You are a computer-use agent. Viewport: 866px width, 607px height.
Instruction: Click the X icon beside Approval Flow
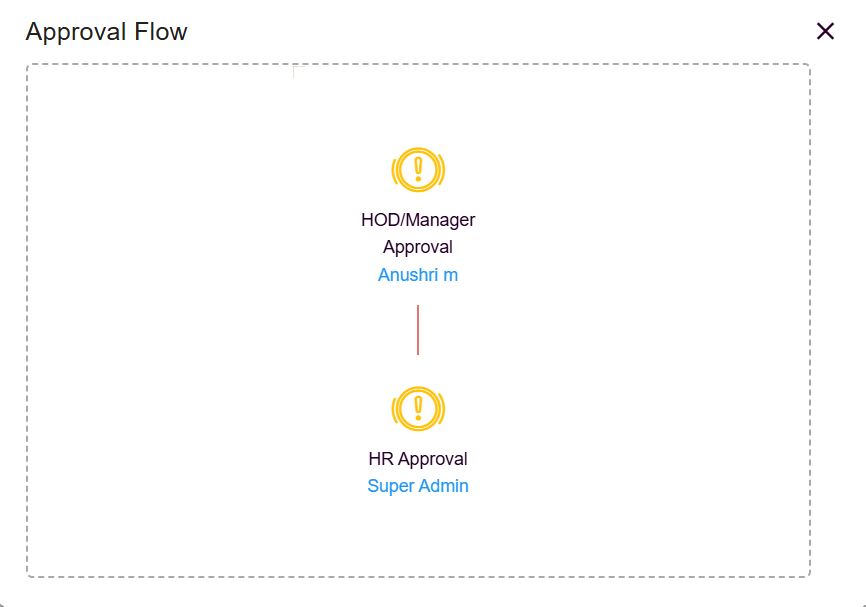pos(825,31)
